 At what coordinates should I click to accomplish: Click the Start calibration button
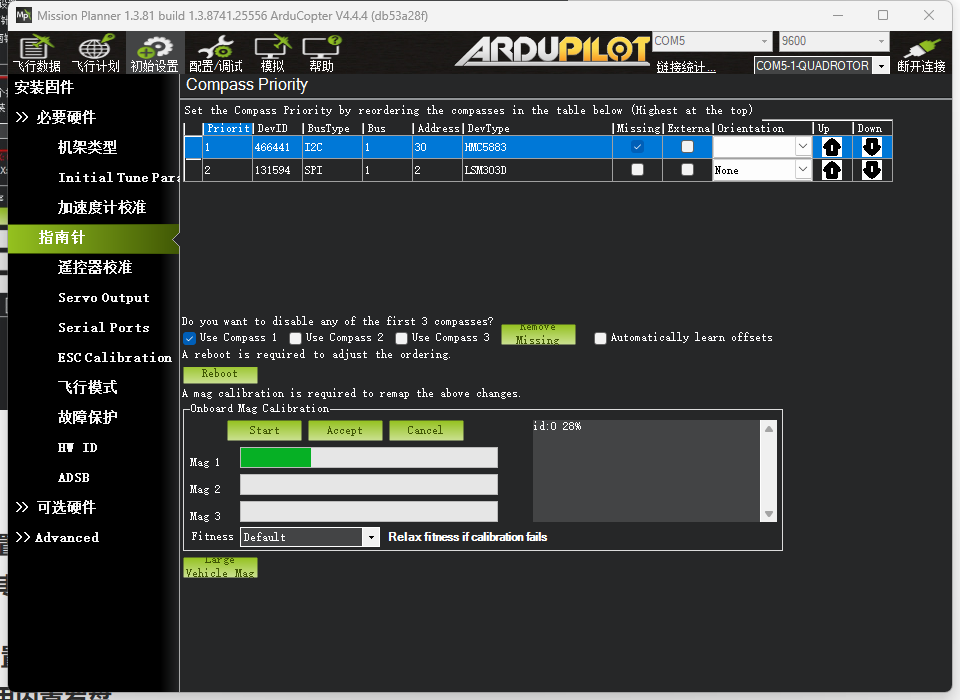(264, 431)
